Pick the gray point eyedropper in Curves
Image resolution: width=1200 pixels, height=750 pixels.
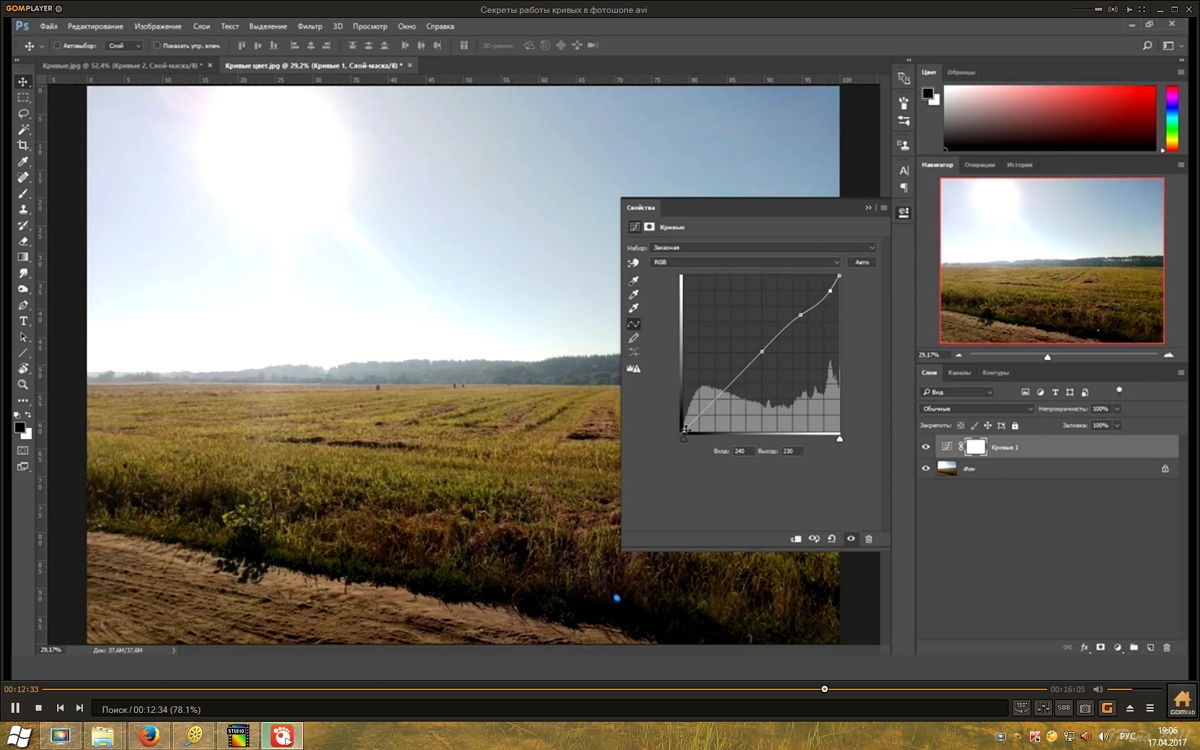(634, 295)
